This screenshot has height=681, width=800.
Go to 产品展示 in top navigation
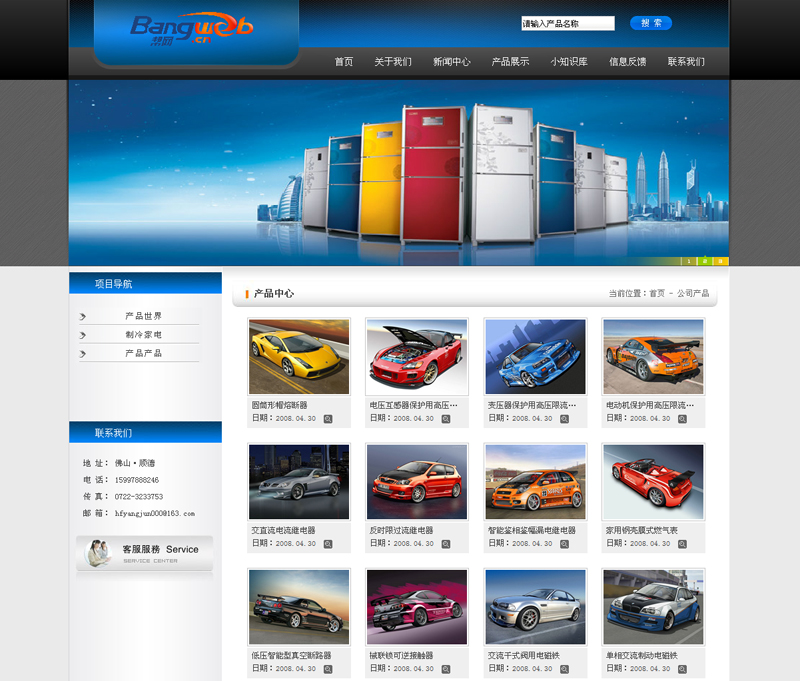[510, 62]
